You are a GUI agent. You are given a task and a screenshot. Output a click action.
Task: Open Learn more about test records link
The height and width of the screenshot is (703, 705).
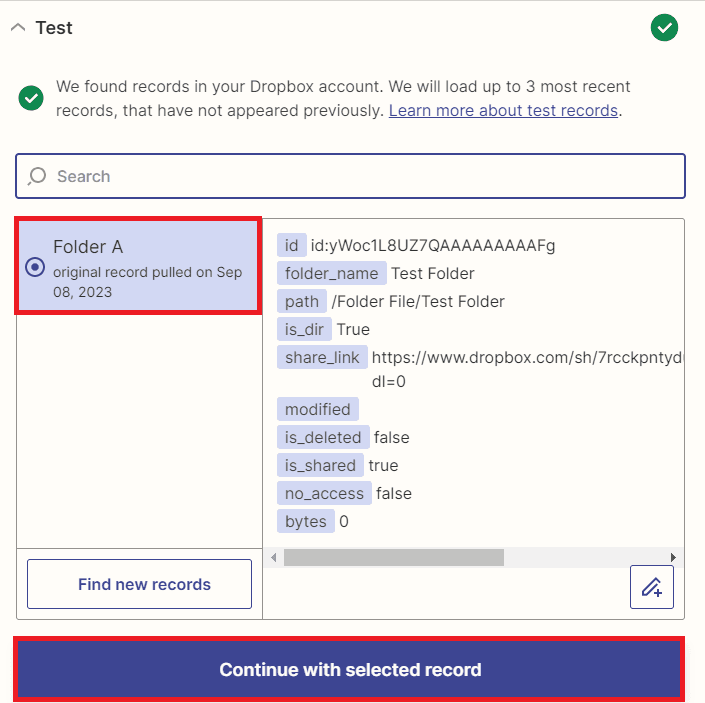[503, 110]
